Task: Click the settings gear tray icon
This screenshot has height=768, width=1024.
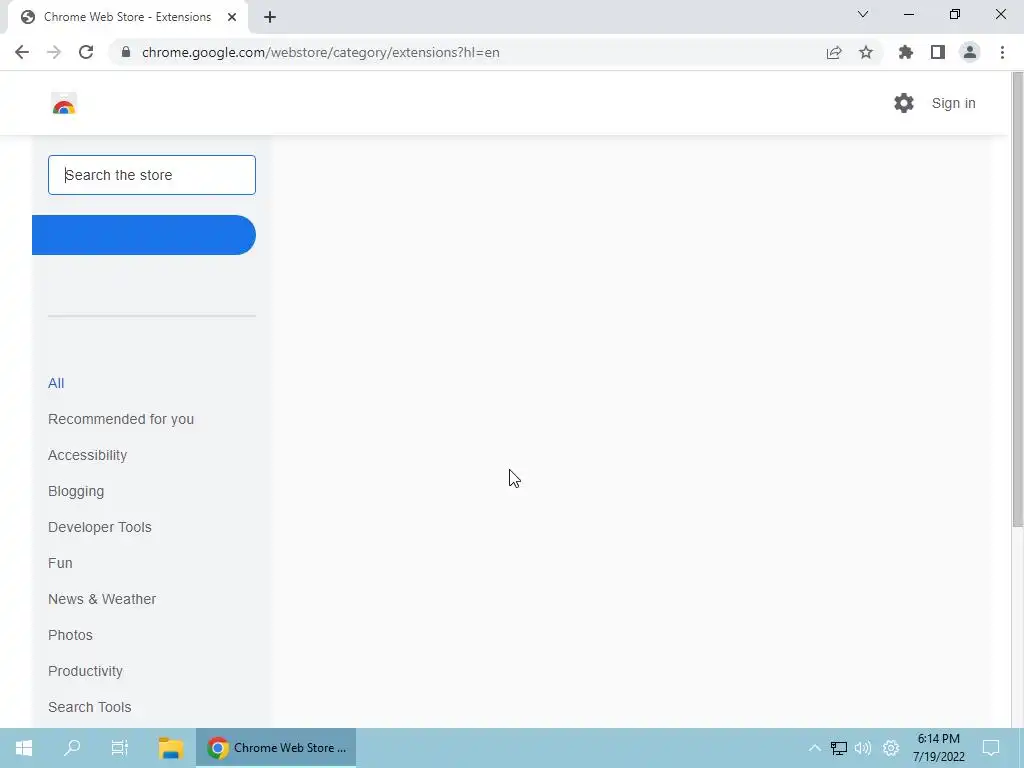Action: pos(891,748)
